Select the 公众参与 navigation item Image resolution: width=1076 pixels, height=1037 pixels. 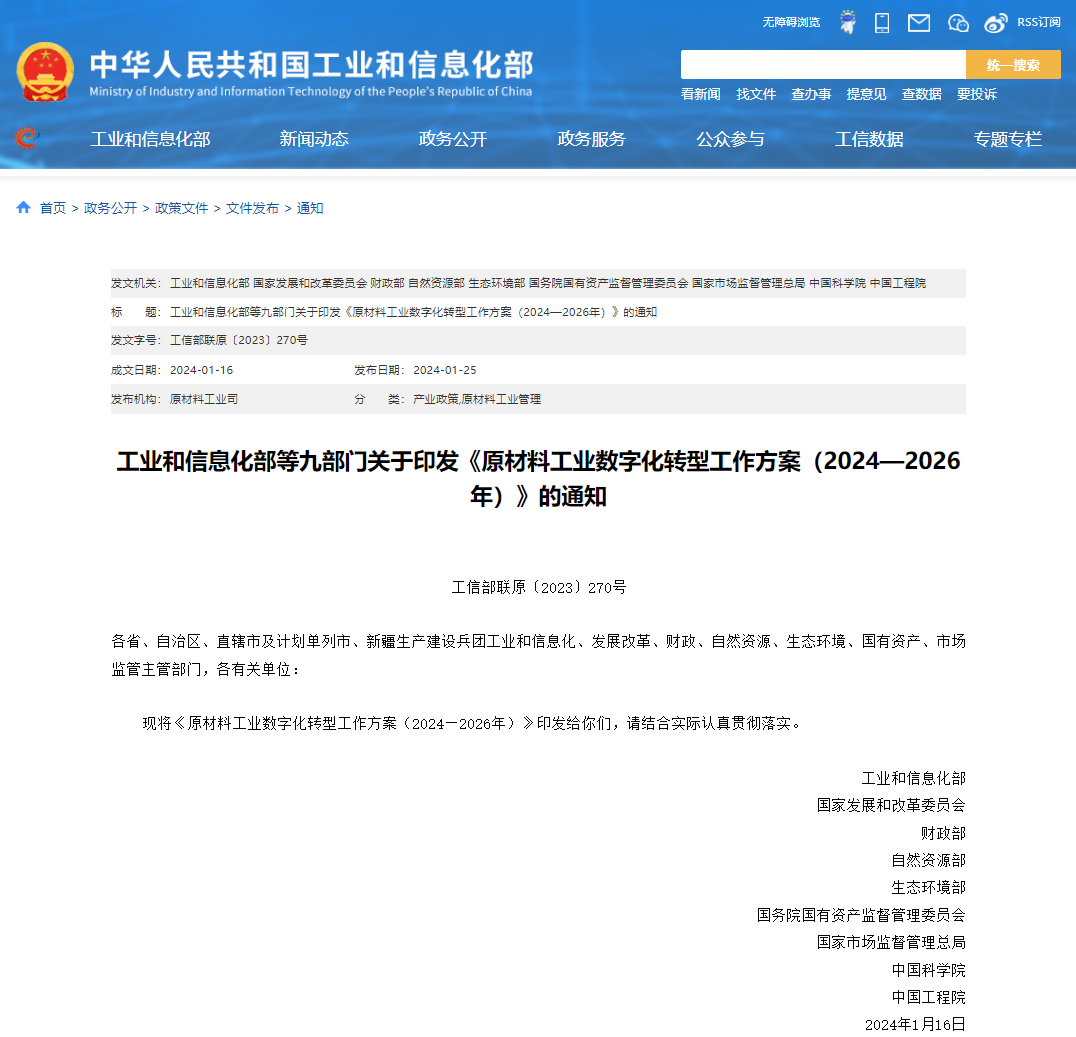730,139
